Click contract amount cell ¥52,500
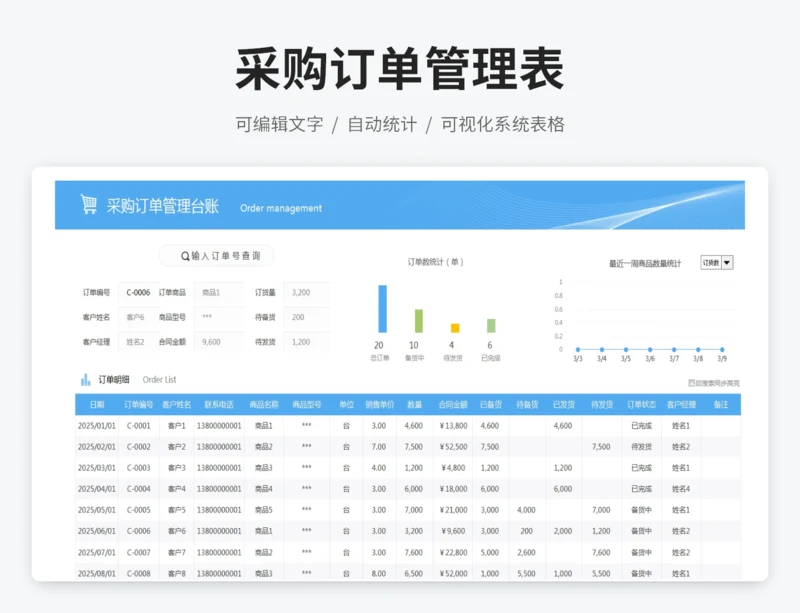 453,447
